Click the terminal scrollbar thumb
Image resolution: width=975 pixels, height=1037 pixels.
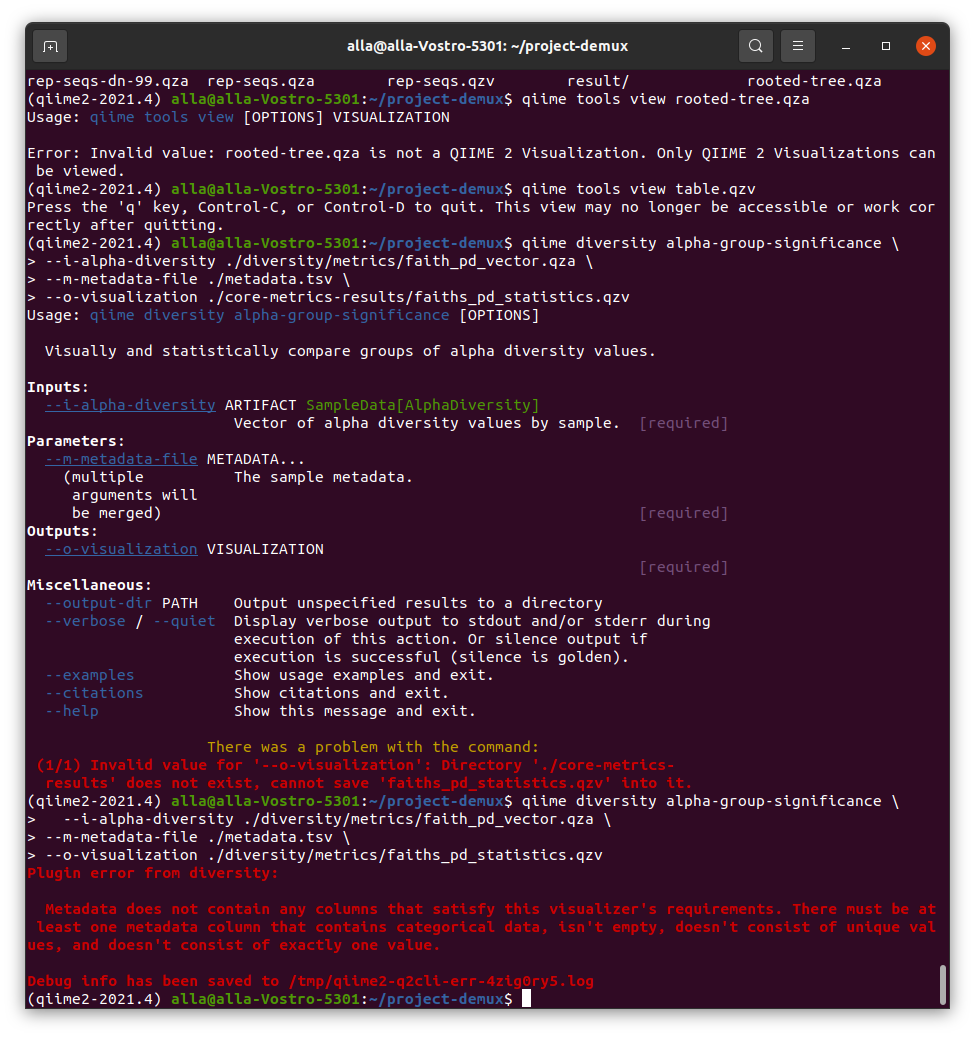(x=942, y=984)
